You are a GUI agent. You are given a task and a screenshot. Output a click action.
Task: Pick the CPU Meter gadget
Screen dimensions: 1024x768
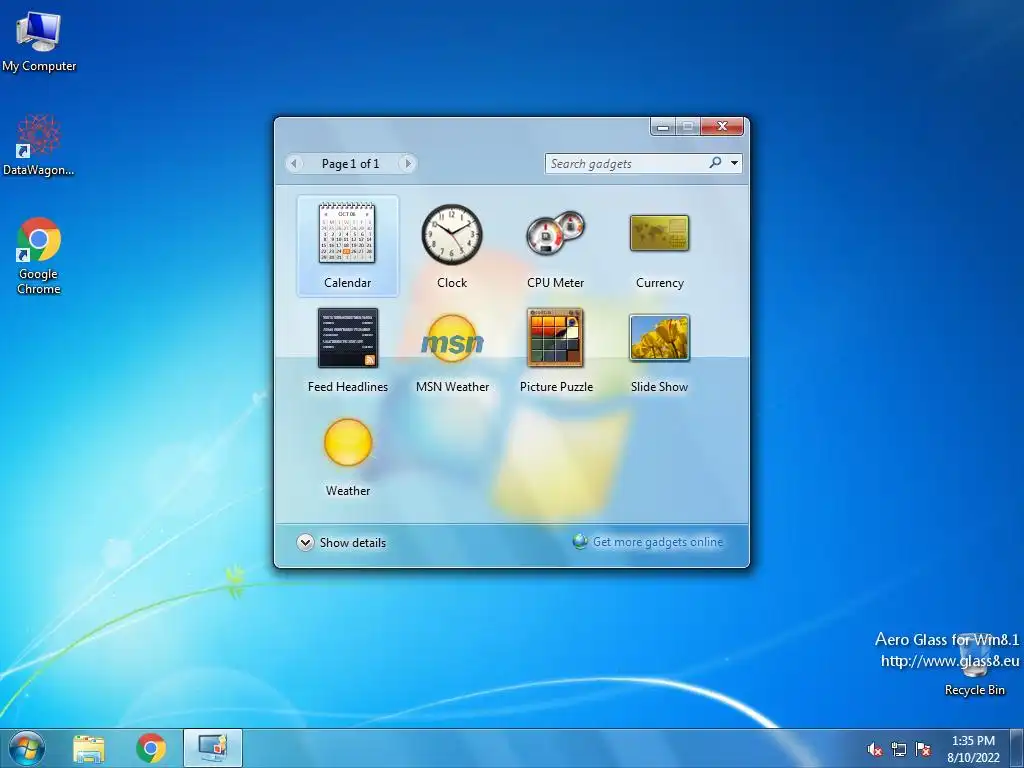pos(556,246)
